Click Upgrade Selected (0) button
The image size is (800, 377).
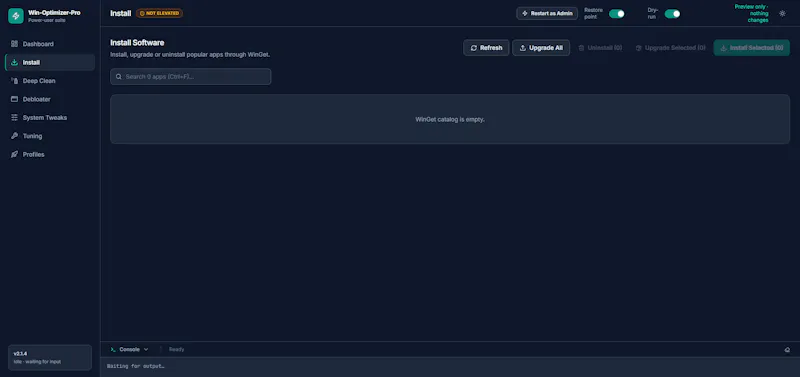pos(670,48)
